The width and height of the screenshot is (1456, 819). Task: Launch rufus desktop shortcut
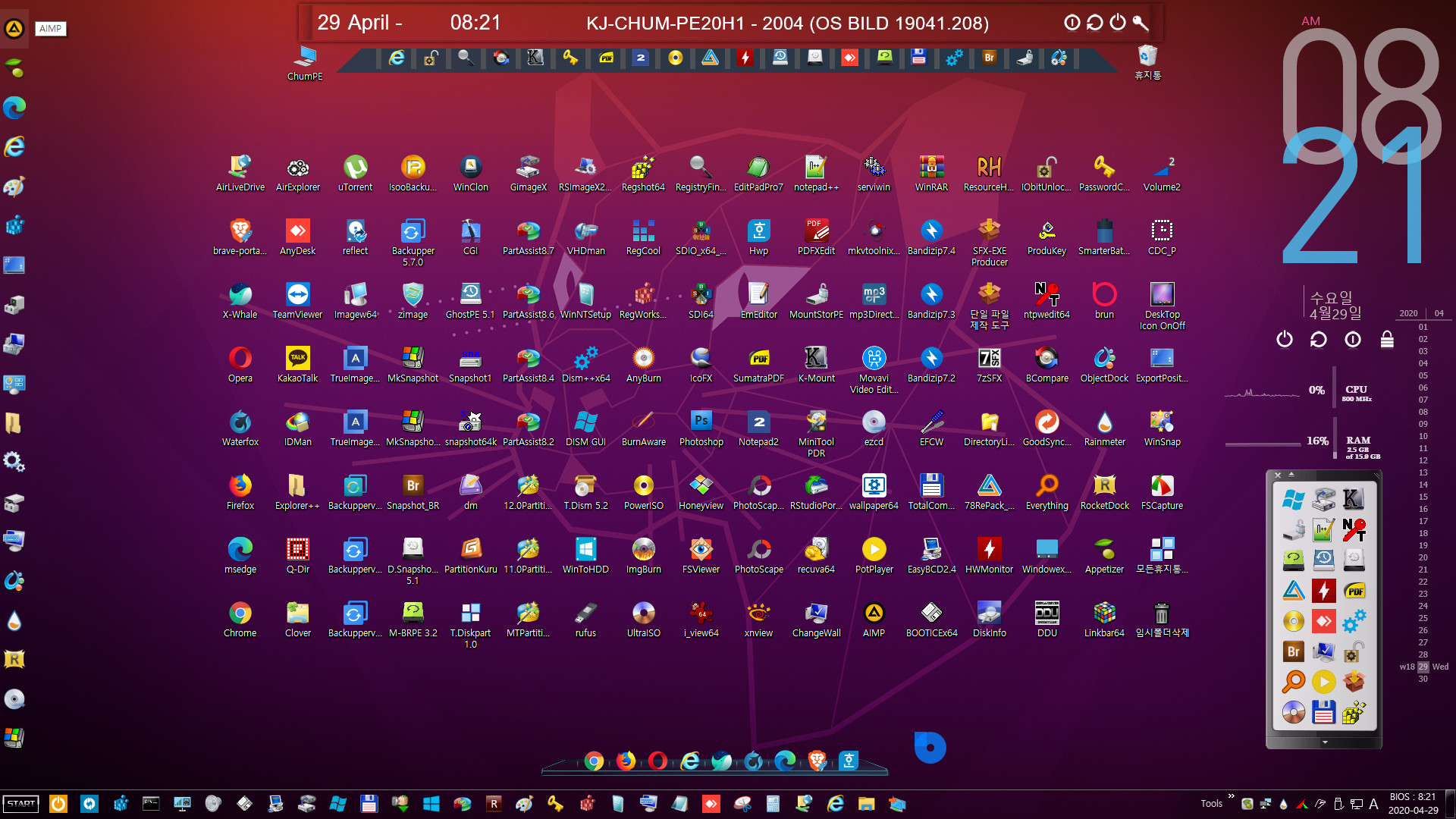585,619
